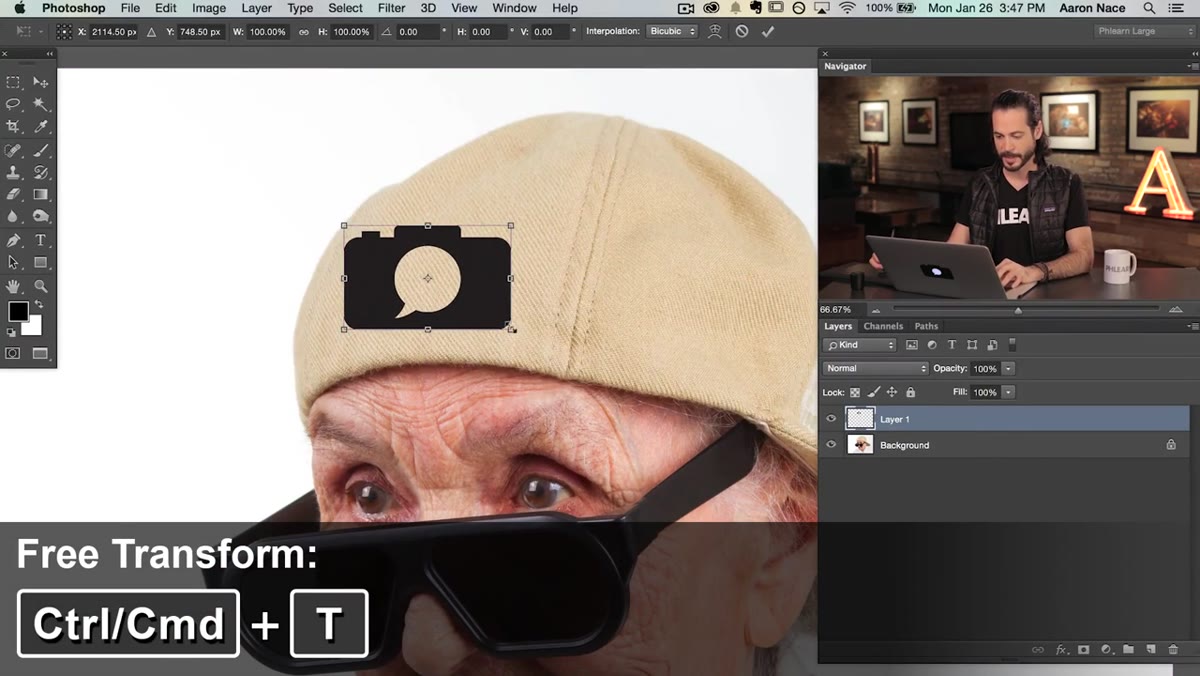
Task: Delete layer with trash icon
Action: pyautogui.click(x=1173, y=649)
